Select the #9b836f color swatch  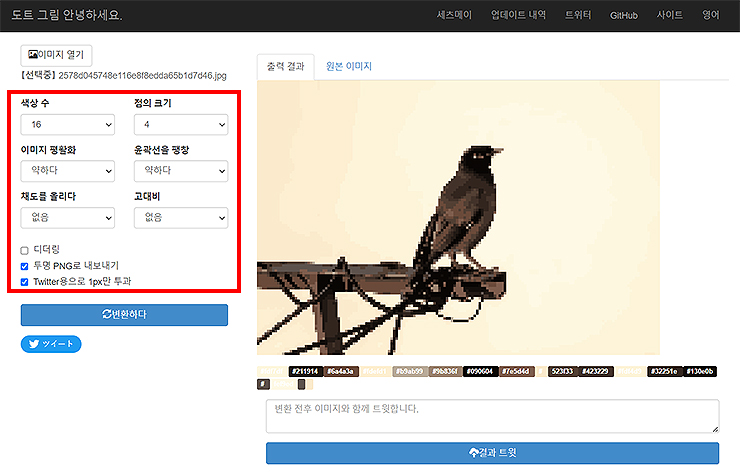tap(445, 371)
